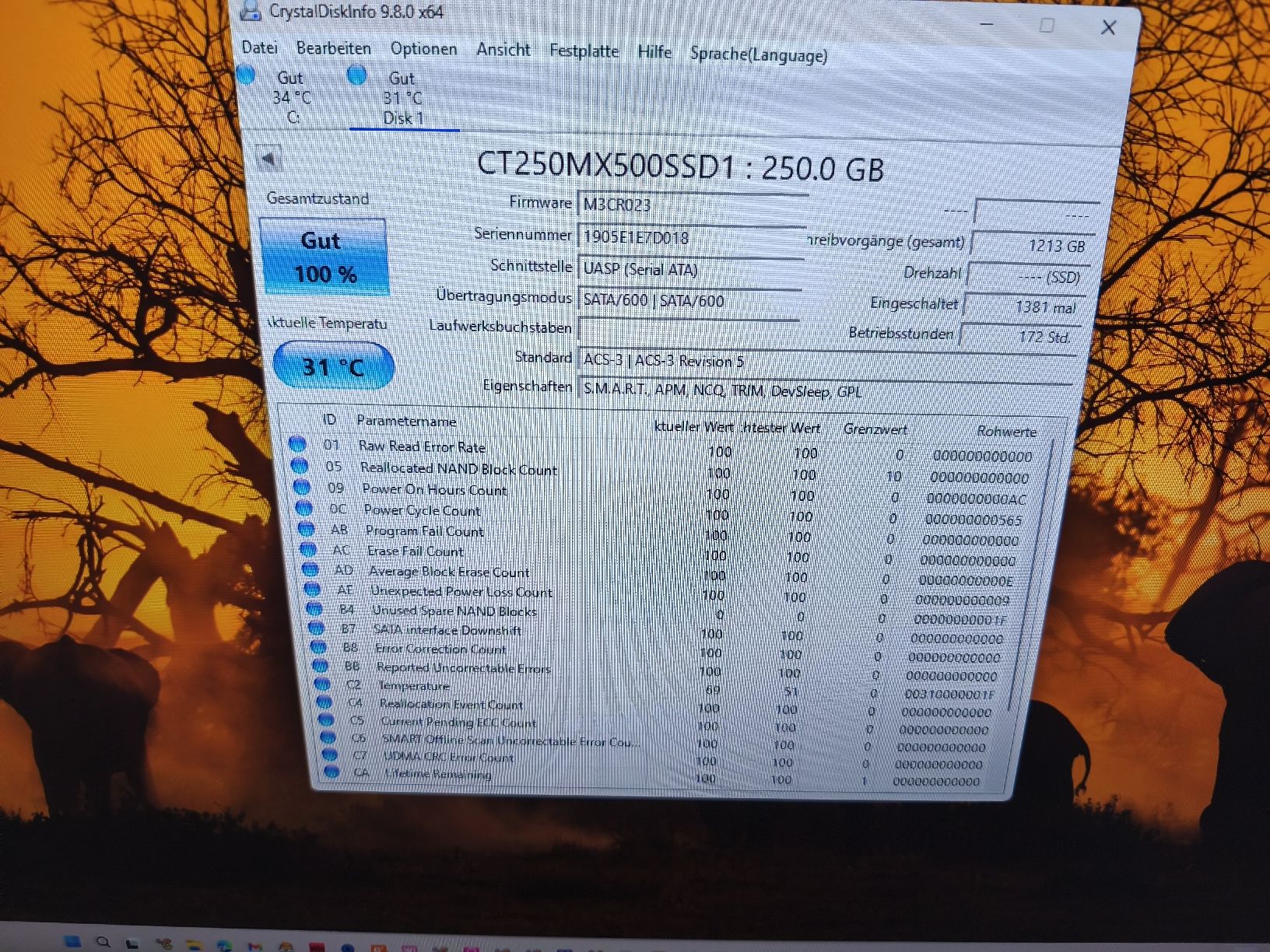
Task: Click the status circle of Reallocation Event Count
Action: pyautogui.click(x=325, y=702)
